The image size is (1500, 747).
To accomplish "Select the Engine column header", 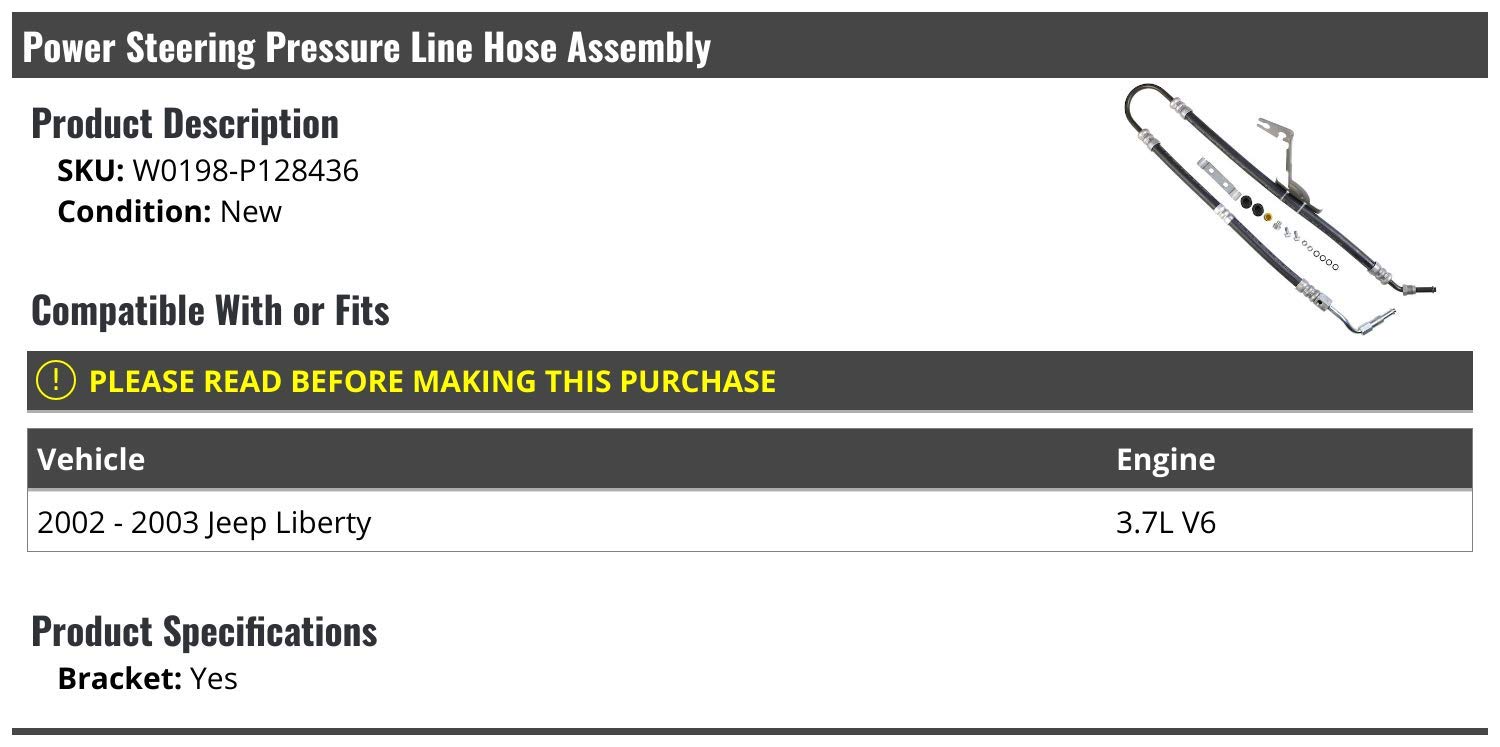I will click(1165, 459).
